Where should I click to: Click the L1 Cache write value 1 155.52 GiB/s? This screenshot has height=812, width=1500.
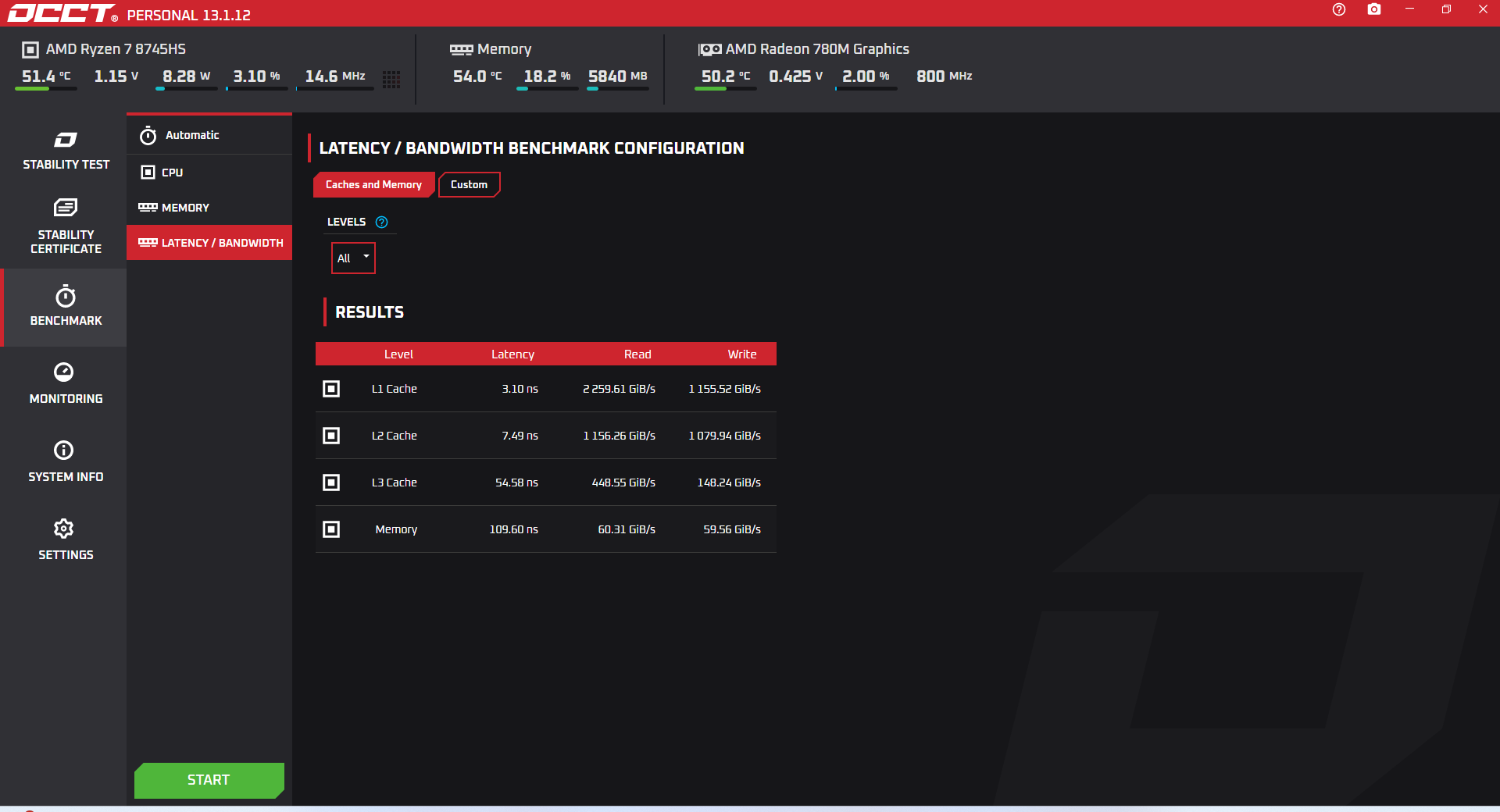coord(724,389)
